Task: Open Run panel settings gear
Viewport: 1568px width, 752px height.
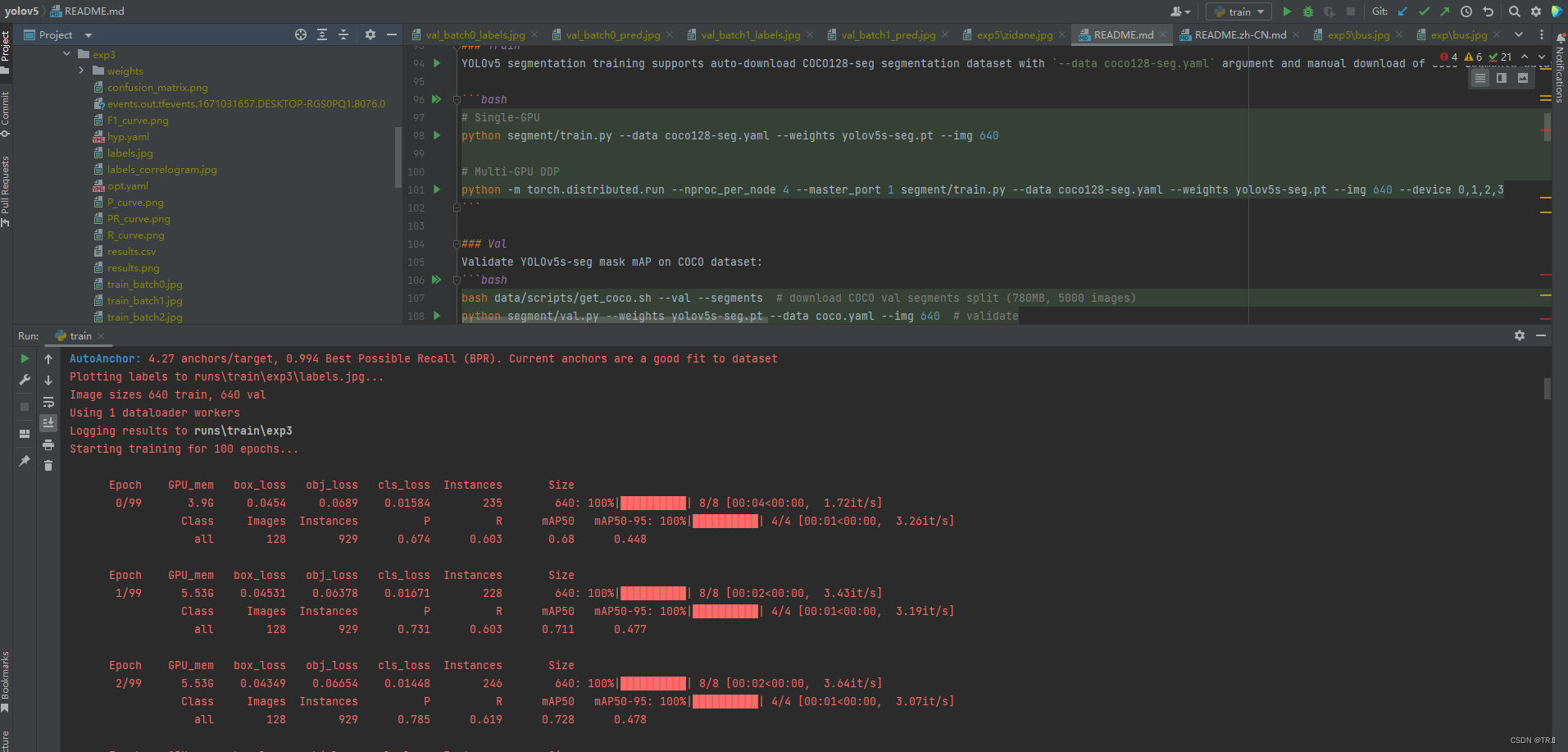Action: click(x=1520, y=335)
